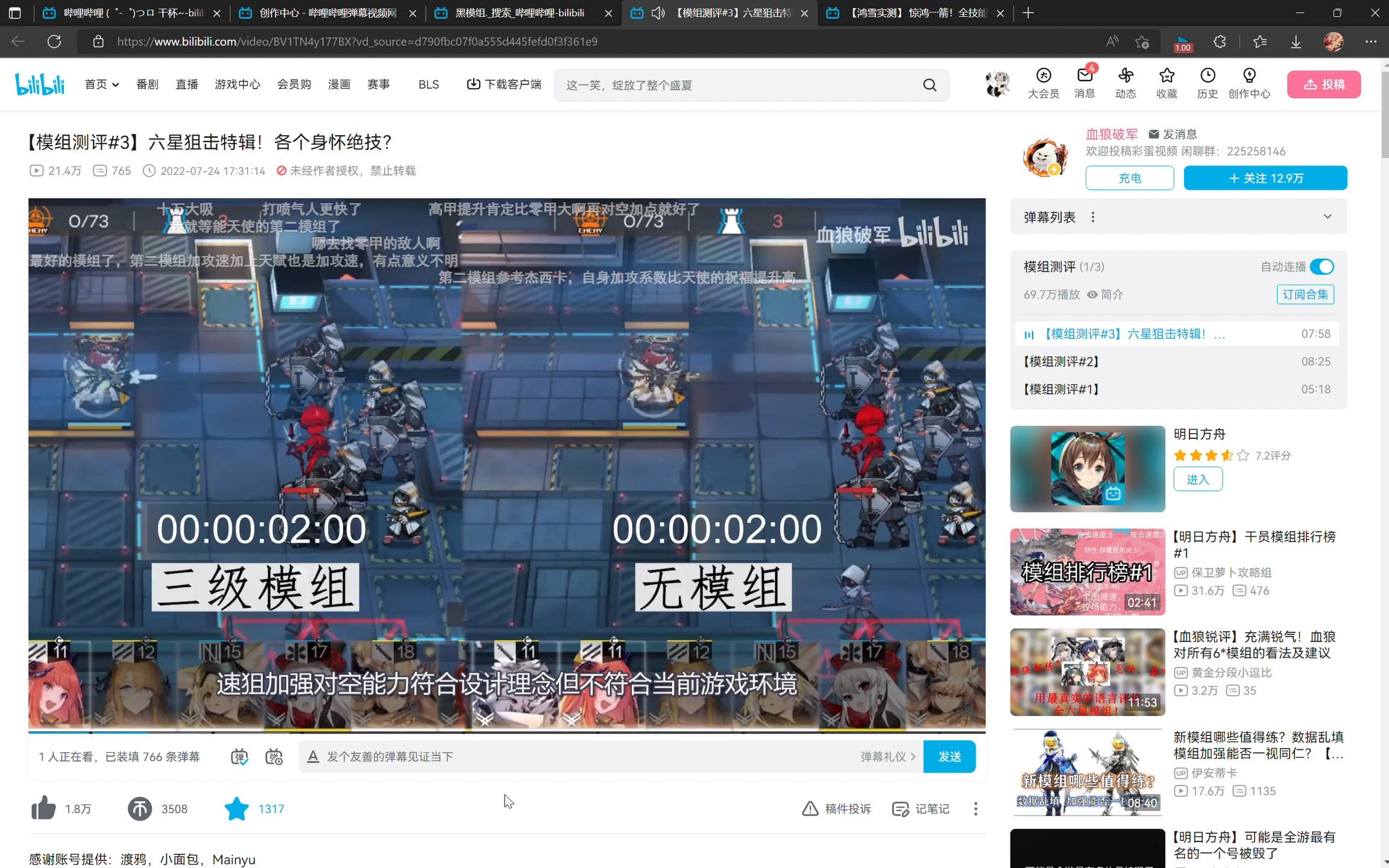Collapse the 弹幕列表 panel chevron
This screenshot has width=1389, height=868.
tap(1328, 216)
